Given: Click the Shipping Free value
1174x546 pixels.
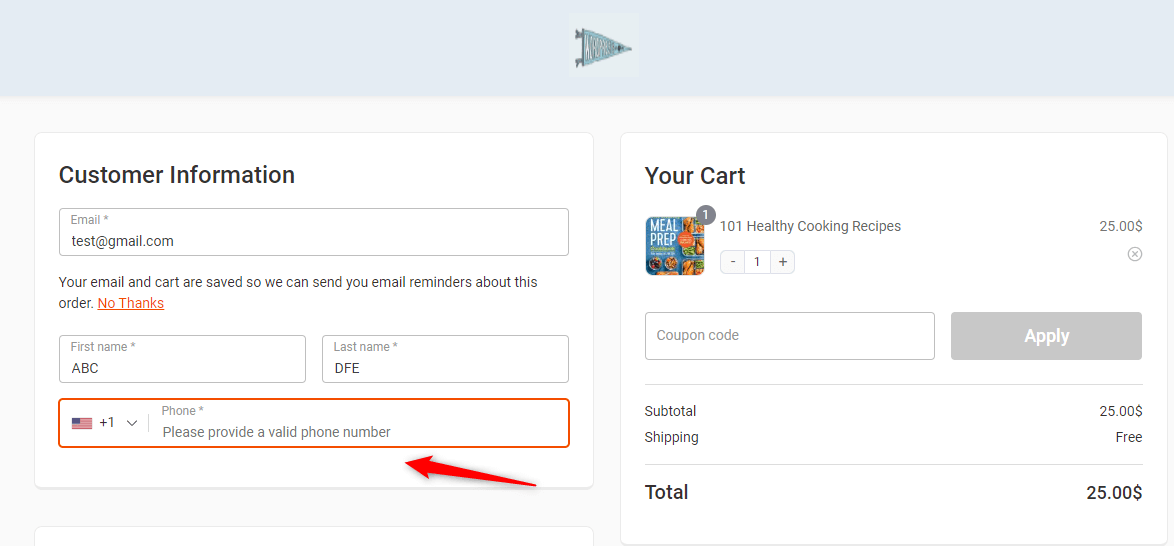Looking at the screenshot, I should click(x=1129, y=437).
